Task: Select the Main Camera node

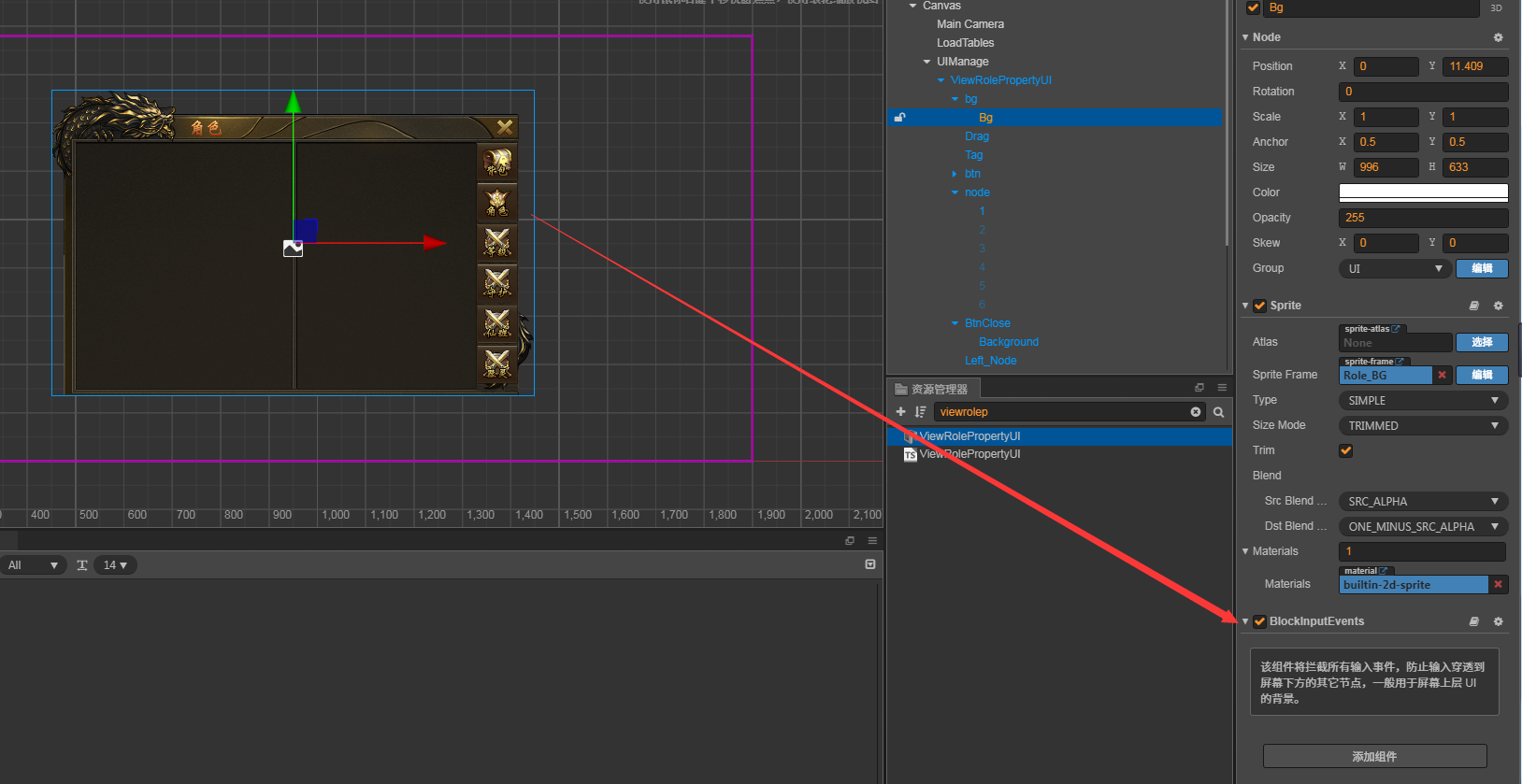Action: coord(970,24)
